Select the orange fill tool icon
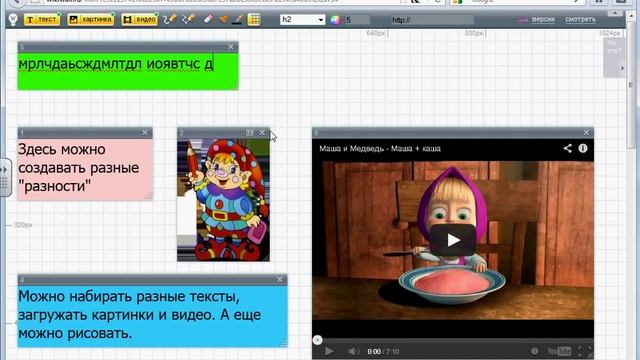The image size is (640, 360). (223, 19)
